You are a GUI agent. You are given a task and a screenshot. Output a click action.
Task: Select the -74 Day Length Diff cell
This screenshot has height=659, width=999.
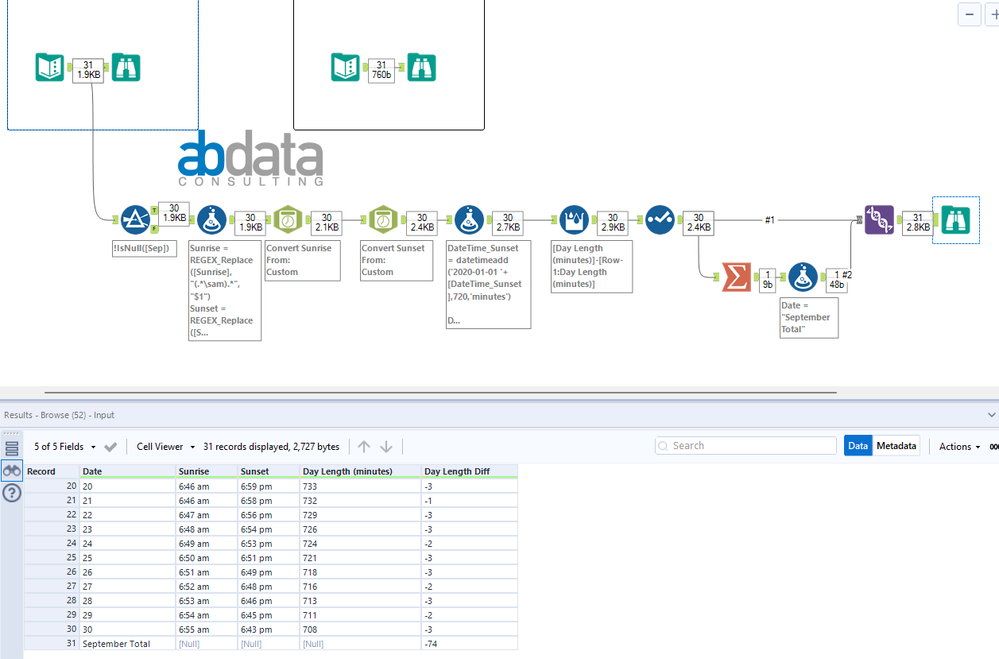tap(470, 644)
